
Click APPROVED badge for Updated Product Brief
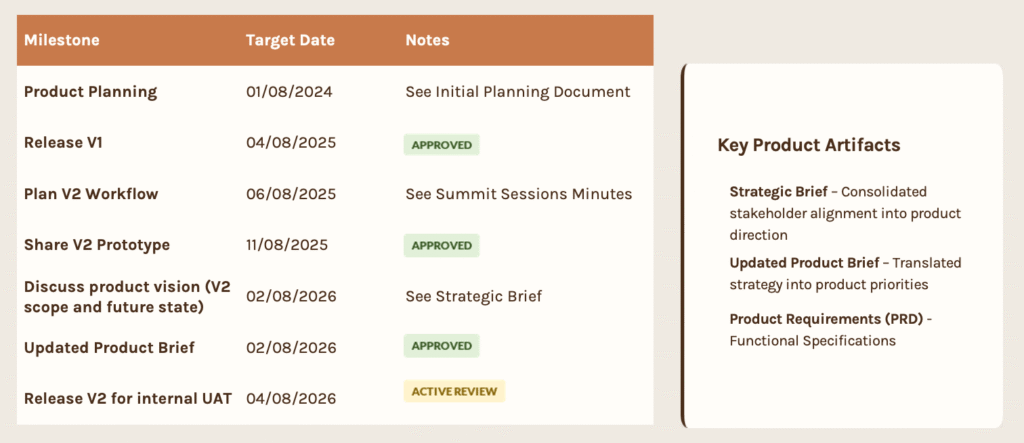pyautogui.click(x=441, y=346)
